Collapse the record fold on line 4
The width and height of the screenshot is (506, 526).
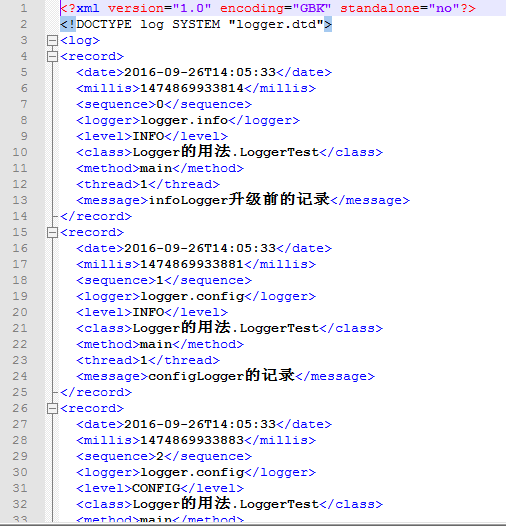pyautogui.click(x=52, y=56)
